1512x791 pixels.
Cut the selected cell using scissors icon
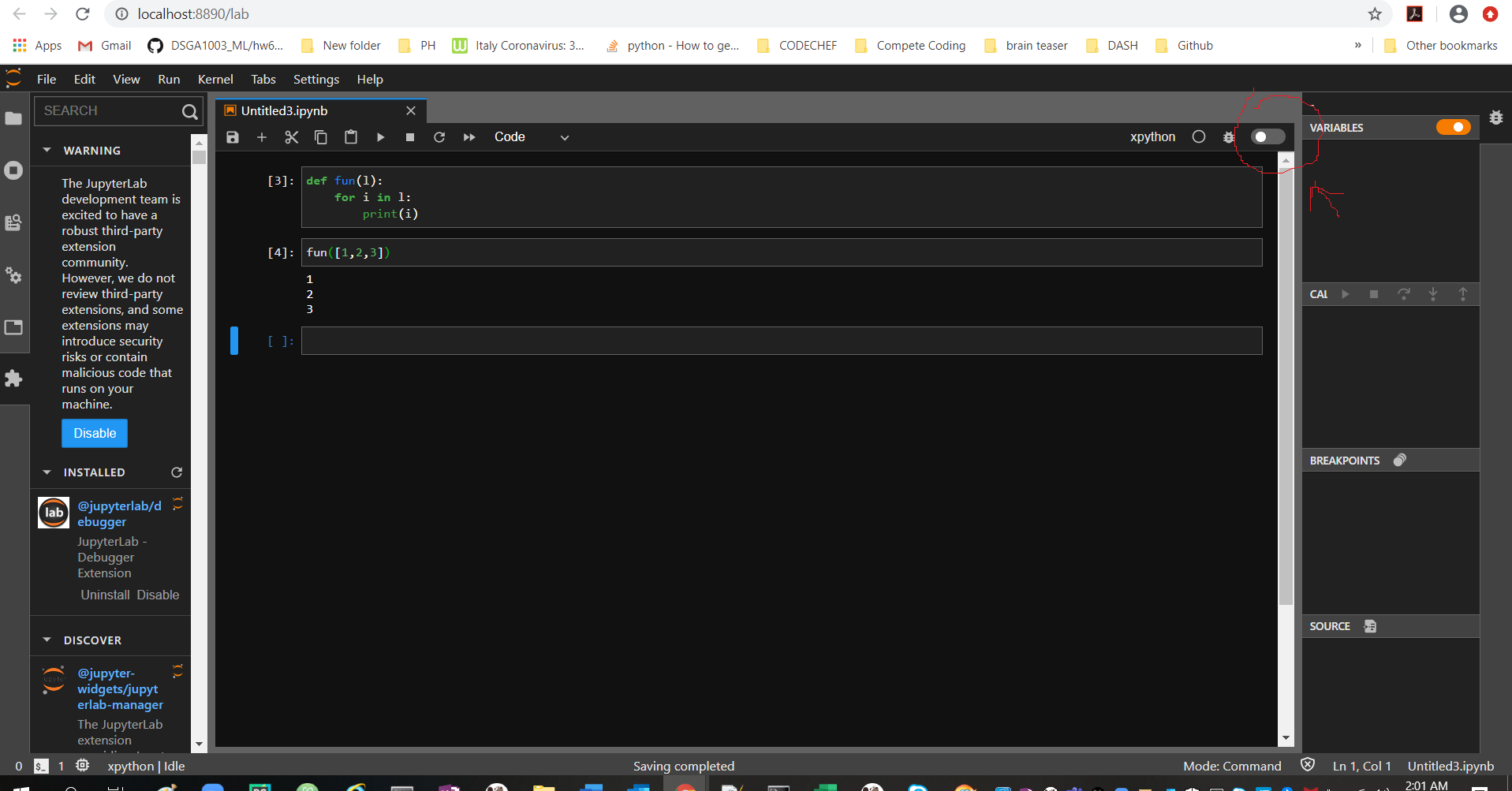point(291,136)
